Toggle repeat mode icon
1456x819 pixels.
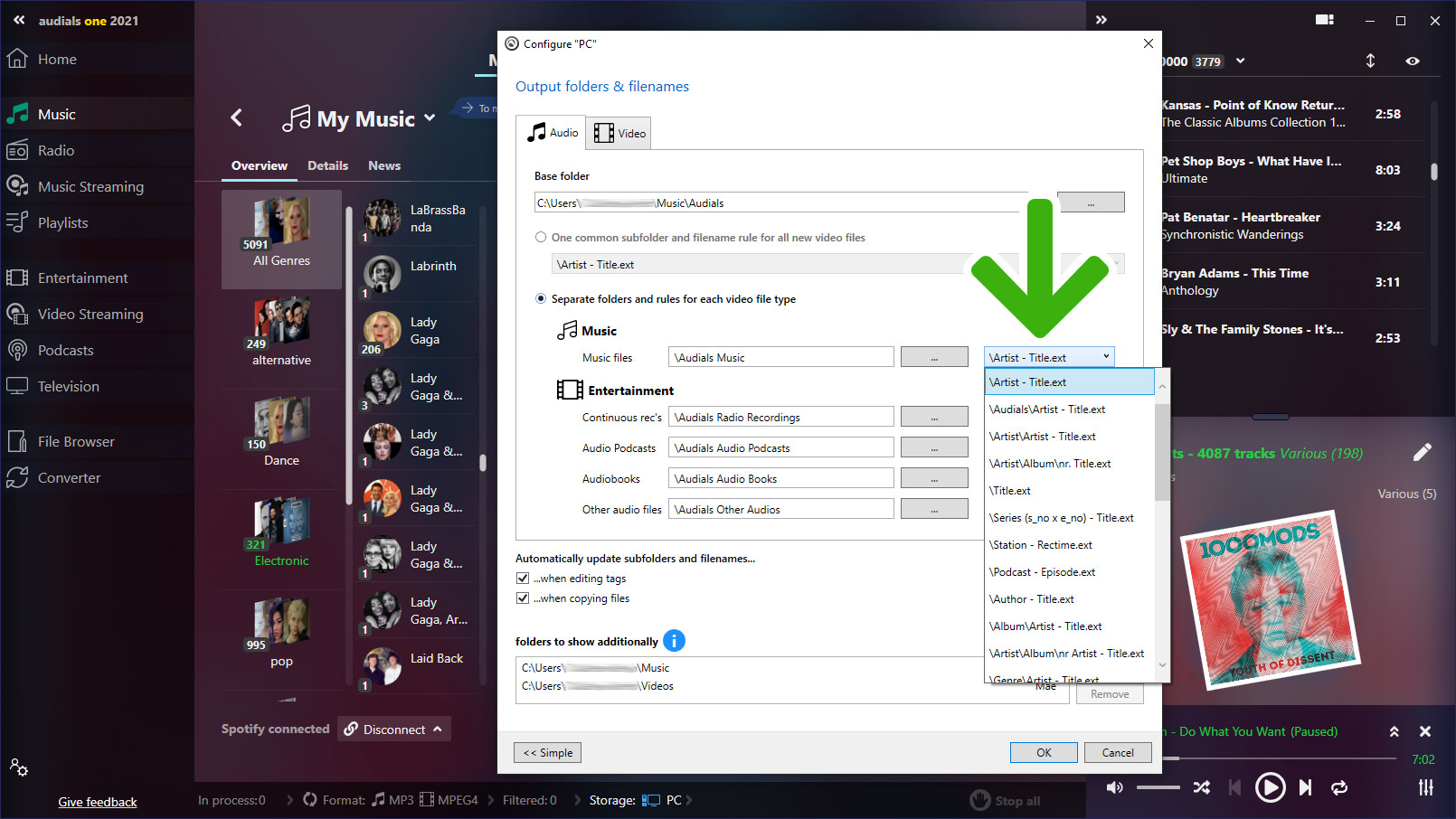pos(1339,787)
